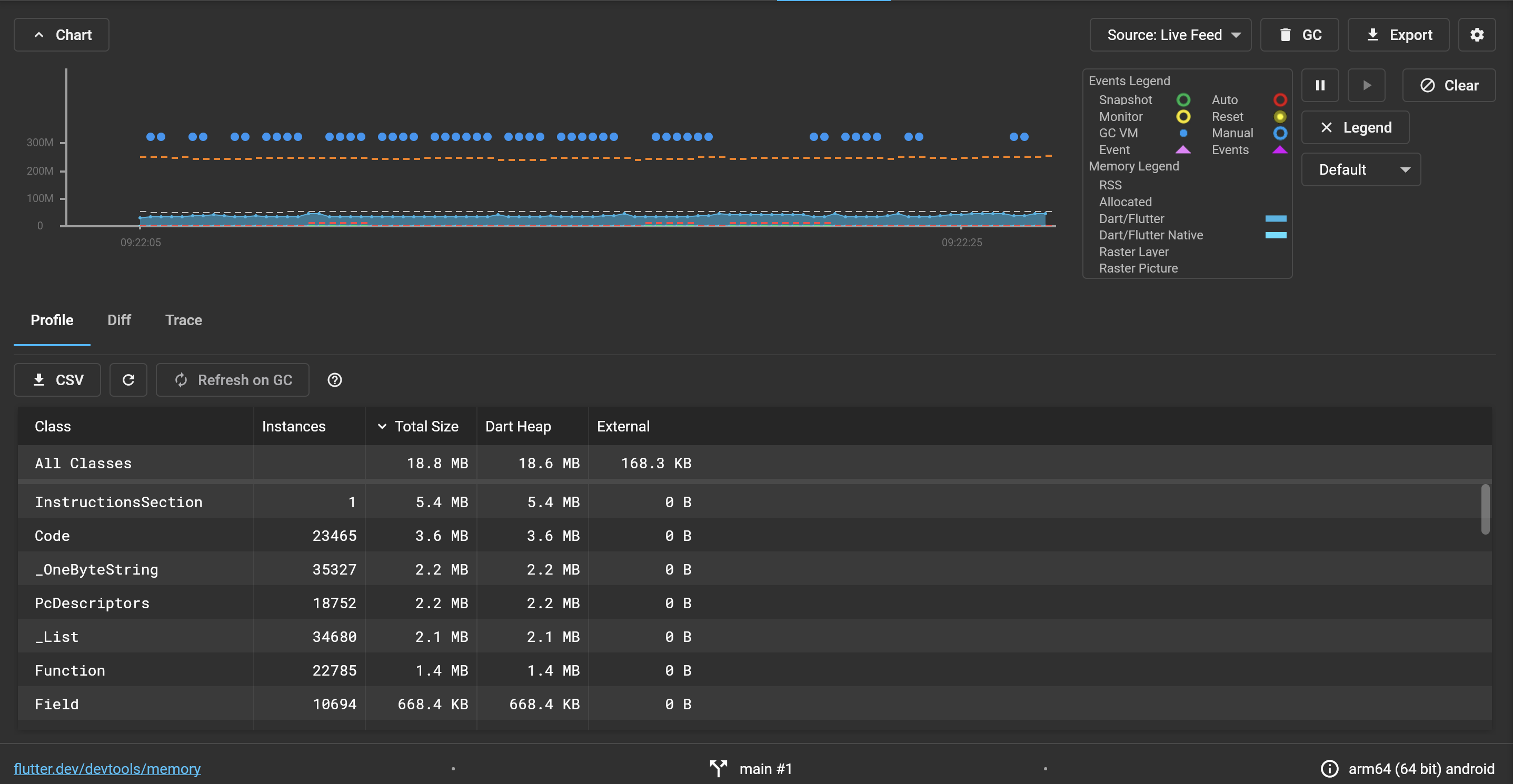Toggle Refresh on GC

coord(233,380)
